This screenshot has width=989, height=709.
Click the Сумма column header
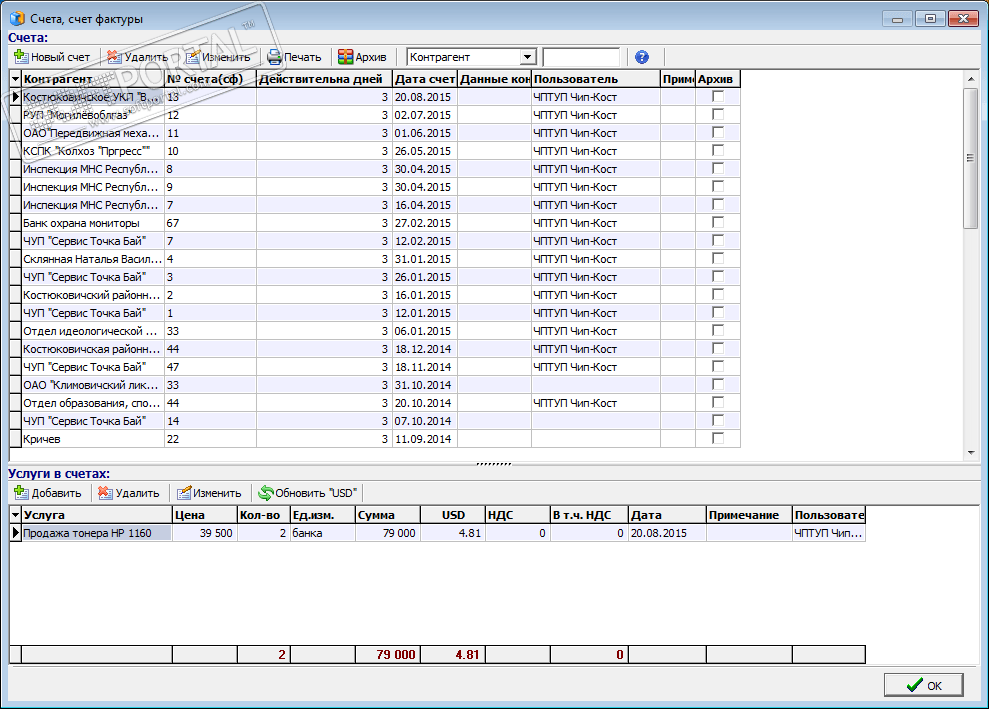click(387, 515)
